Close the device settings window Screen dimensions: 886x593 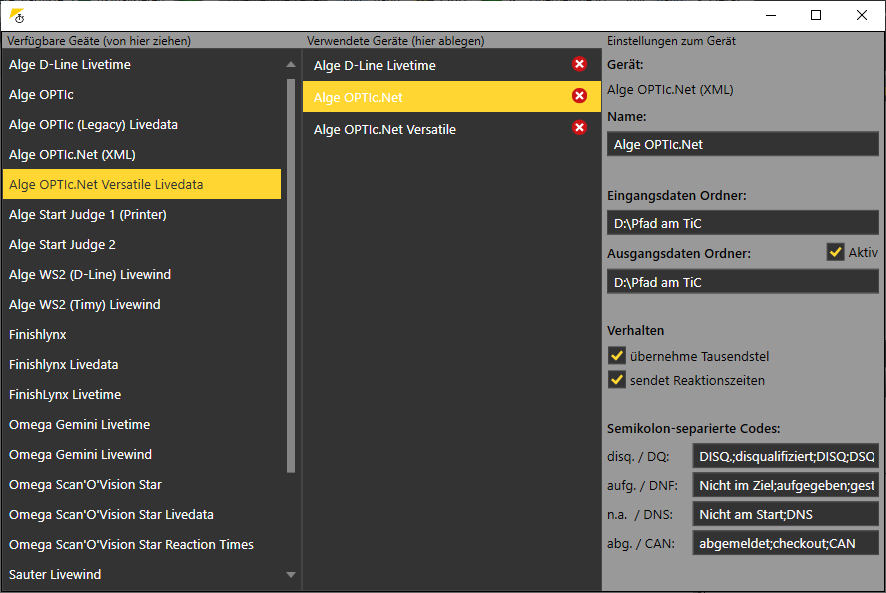(x=862, y=15)
